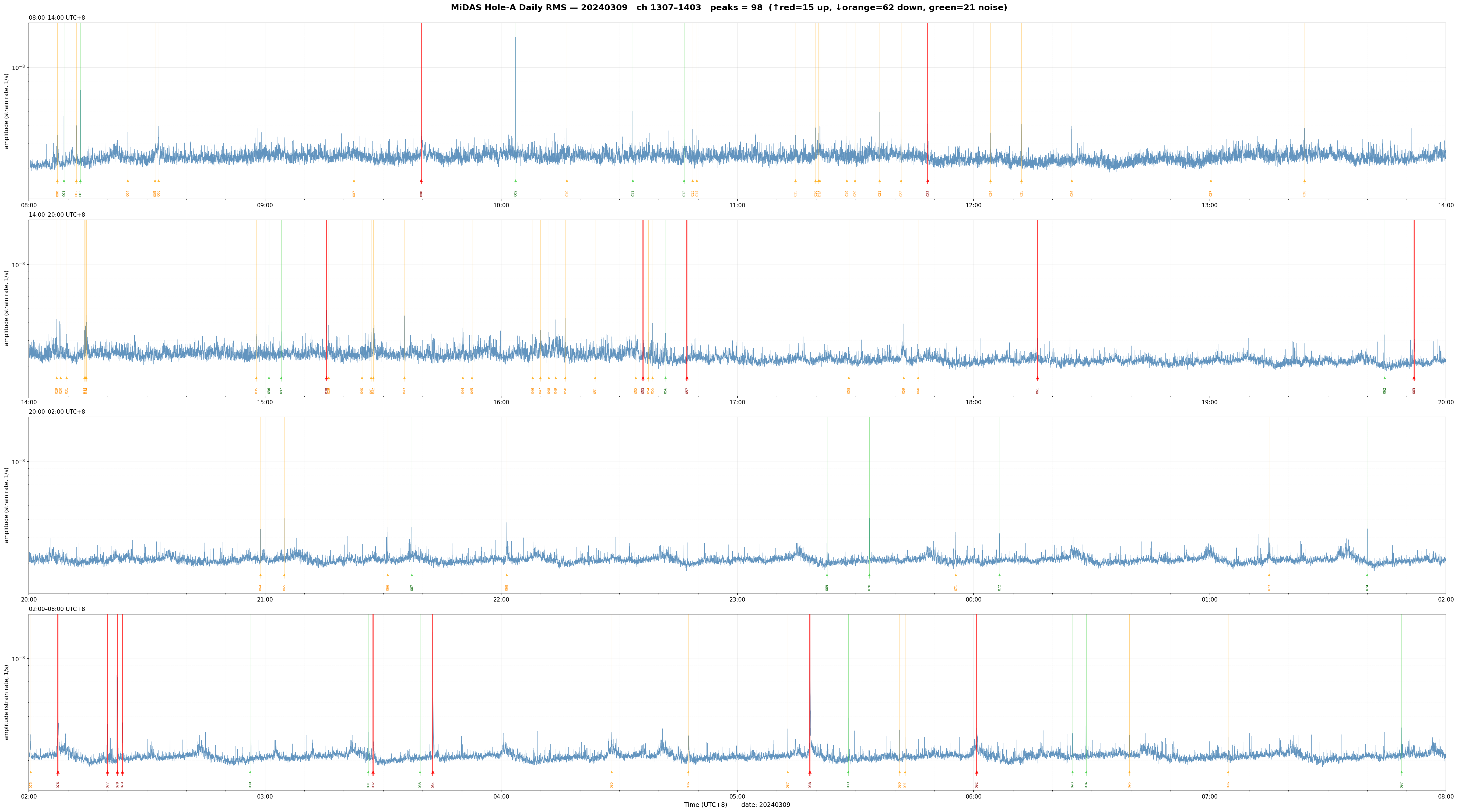
Task: Select green noise marker 062
Action: [1385, 378]
